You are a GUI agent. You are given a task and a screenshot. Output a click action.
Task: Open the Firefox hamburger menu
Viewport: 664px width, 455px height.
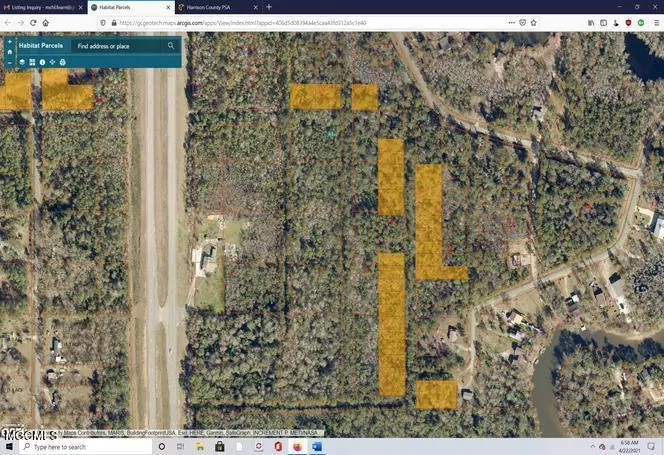pos(655,22)
